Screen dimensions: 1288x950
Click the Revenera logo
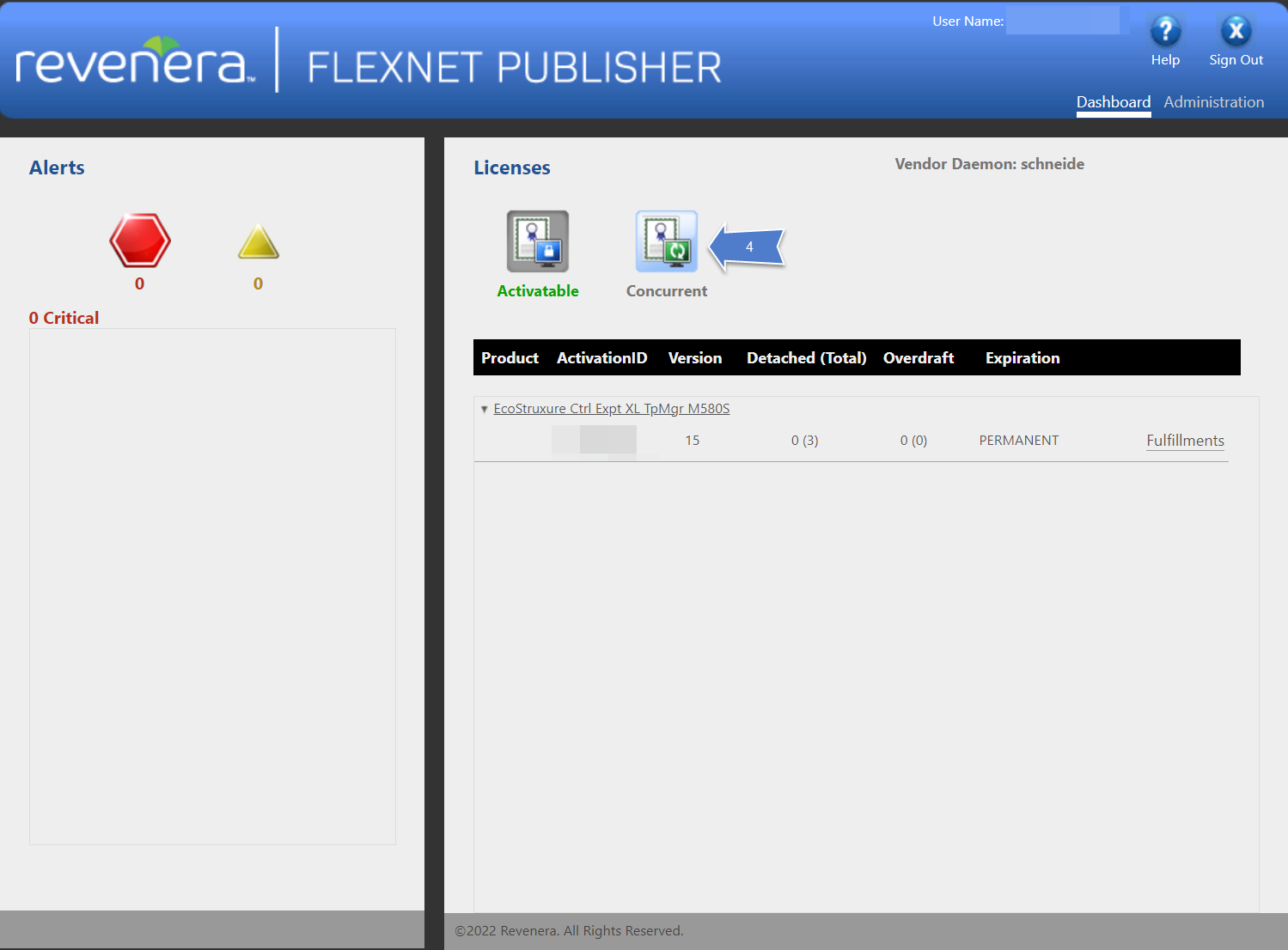[136, 60]
